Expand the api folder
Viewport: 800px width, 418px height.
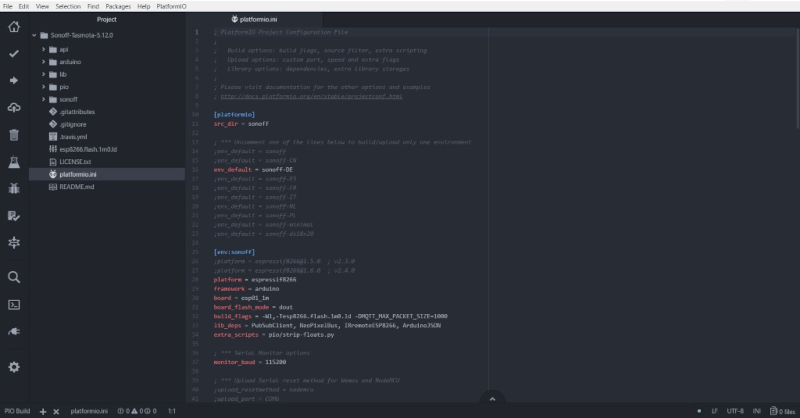click(62, 48)
